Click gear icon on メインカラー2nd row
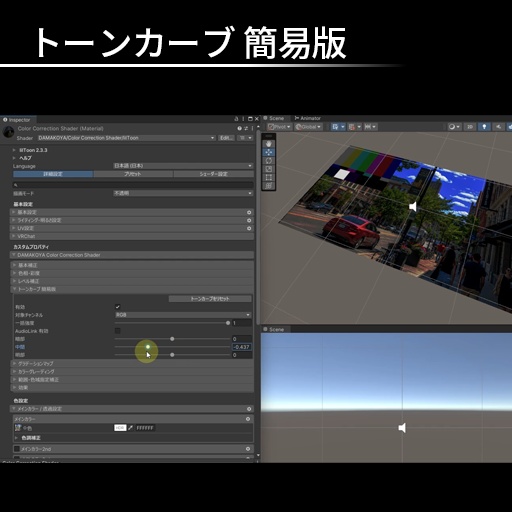 (x=248, y=449)
